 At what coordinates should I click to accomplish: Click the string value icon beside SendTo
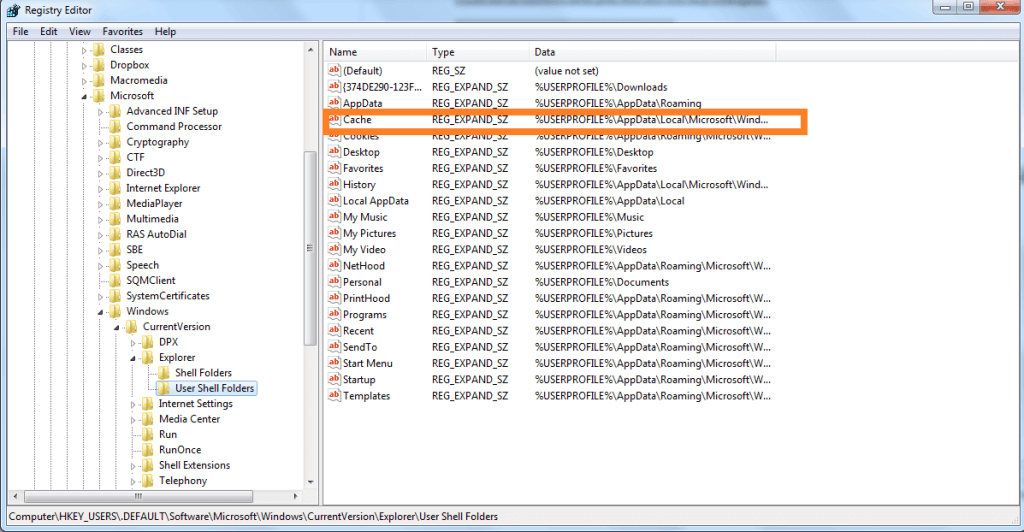click(x=334, y=347)
